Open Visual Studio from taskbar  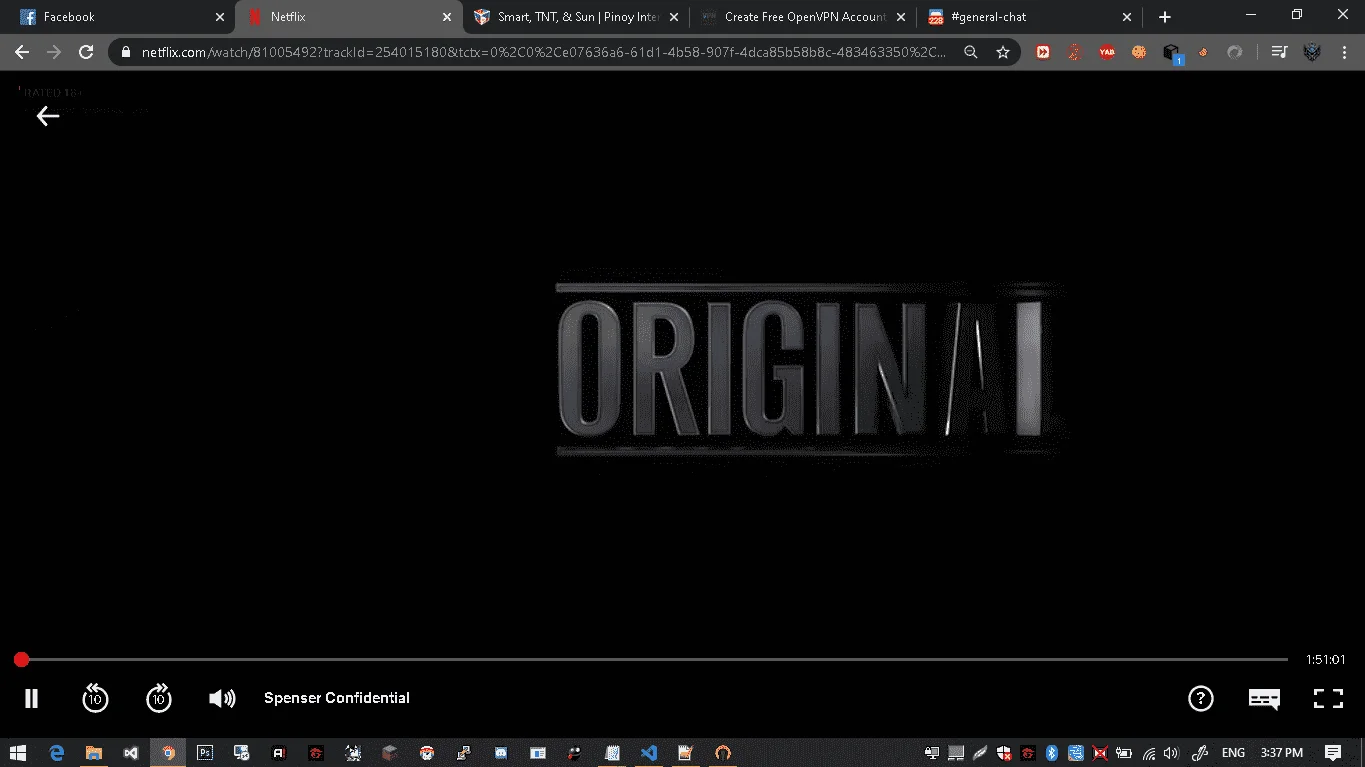[x=131, y=752]
